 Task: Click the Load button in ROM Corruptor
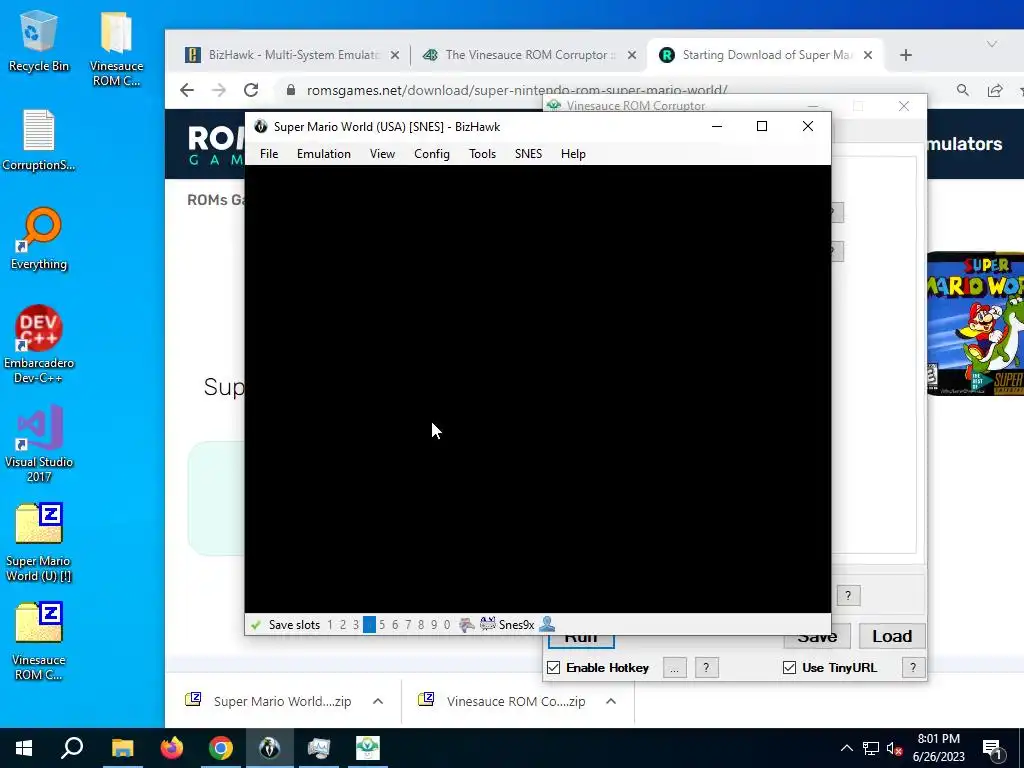[x=891, y=635]
